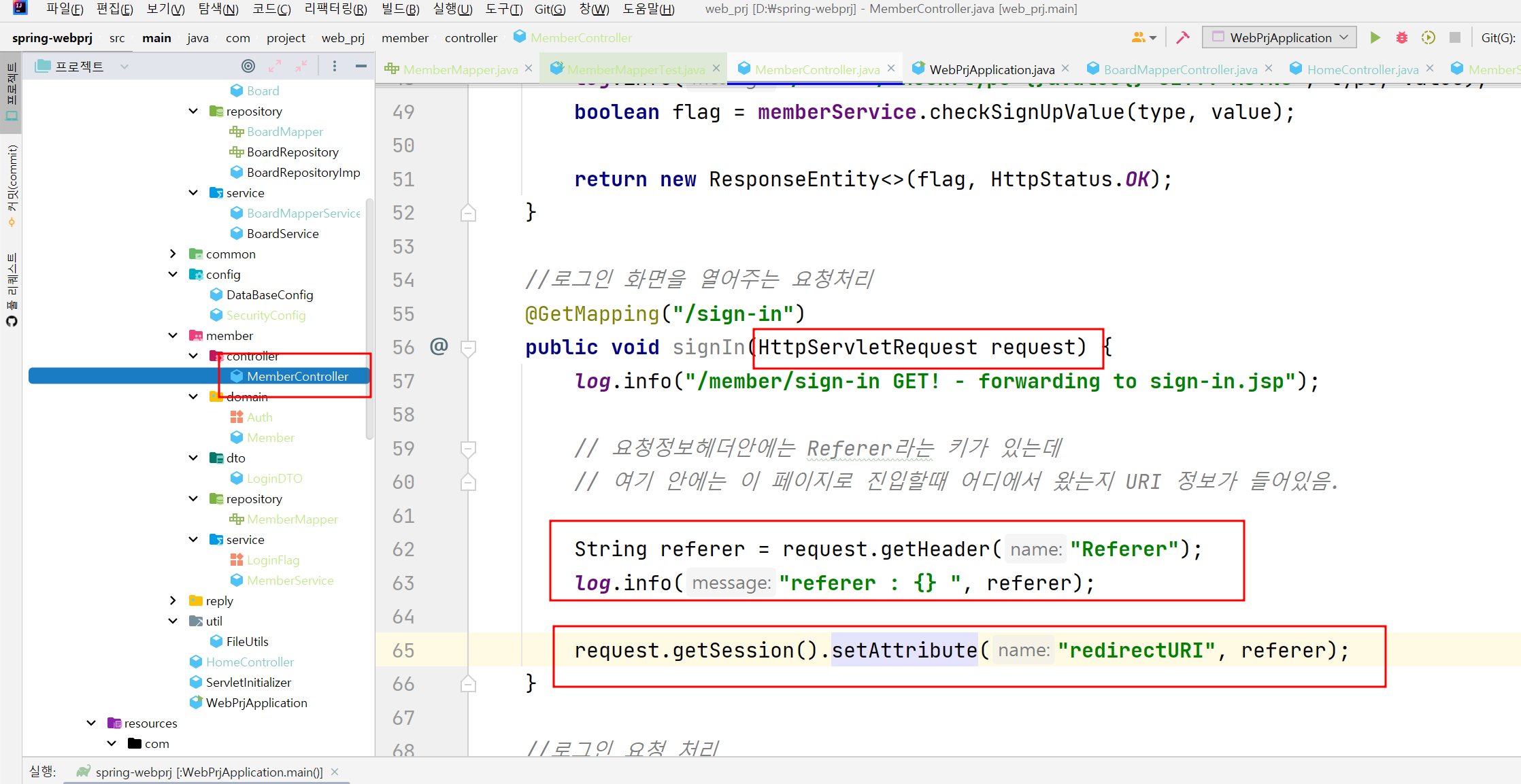1521x784 pixels.
Task: Select FileUtils class in tree
Action: [x=247, y=641]
